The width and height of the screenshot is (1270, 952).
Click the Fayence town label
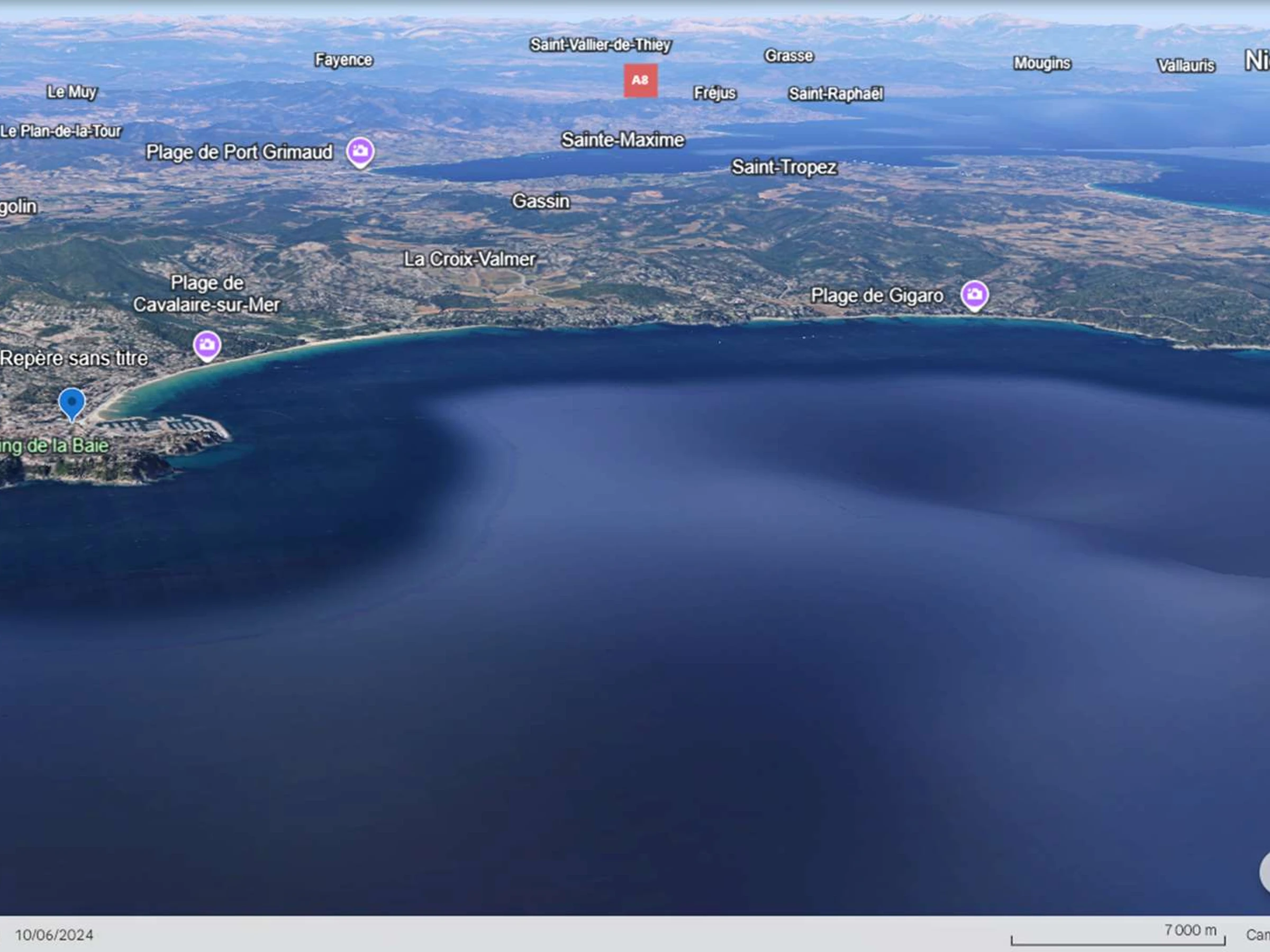(x=343, y=60)
